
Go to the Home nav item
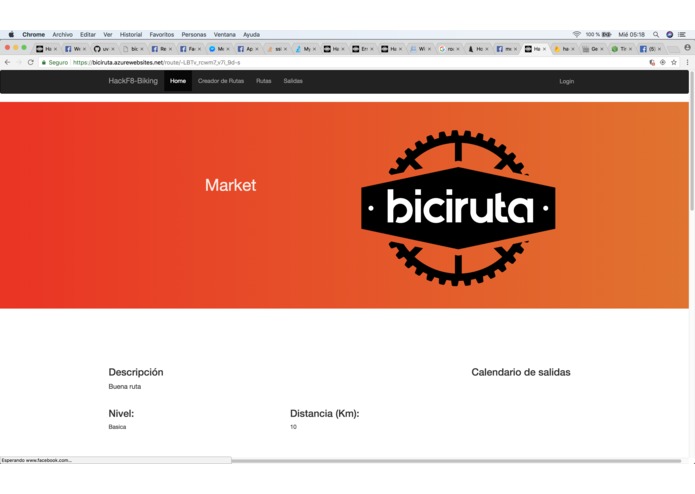(178, 81)
